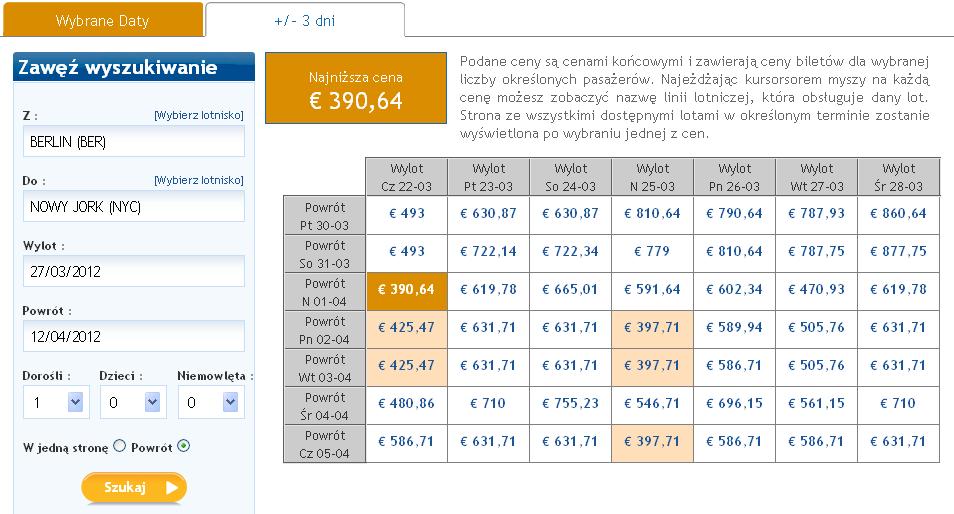This screenshot has height=514, width=954.
Task: Expand the Dorośli passenger dropdown
Action: pyautogui.click(x=56, y=402)
